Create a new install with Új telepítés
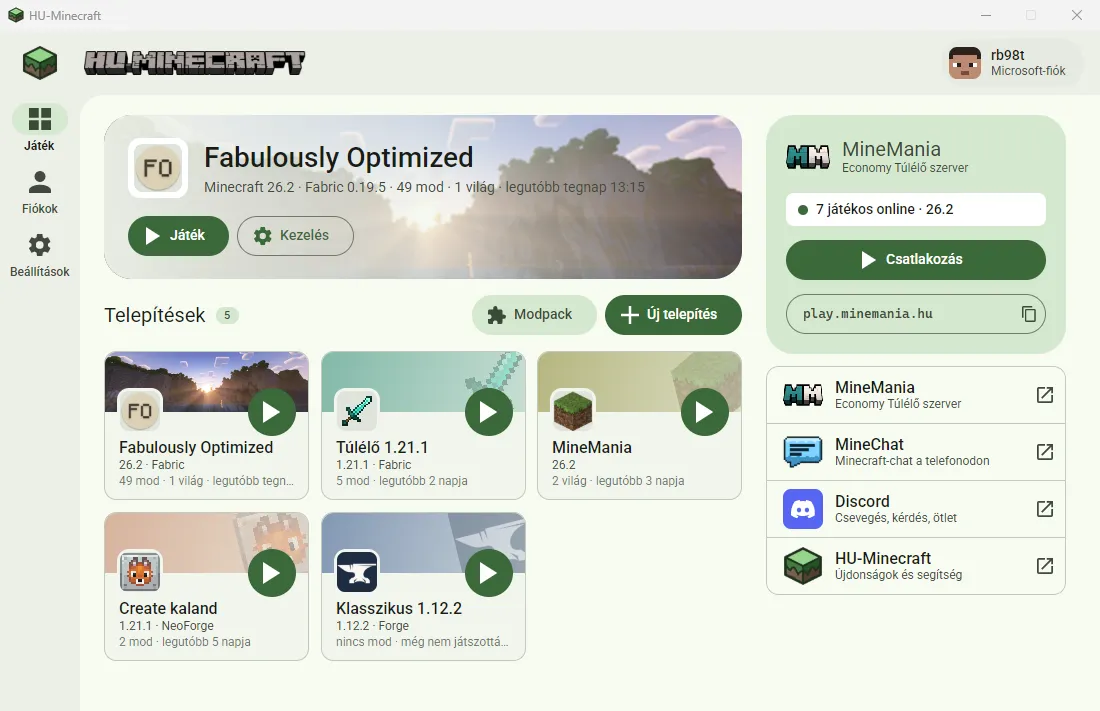Viewport: 1100px width, 711px height. click(673, 314)
